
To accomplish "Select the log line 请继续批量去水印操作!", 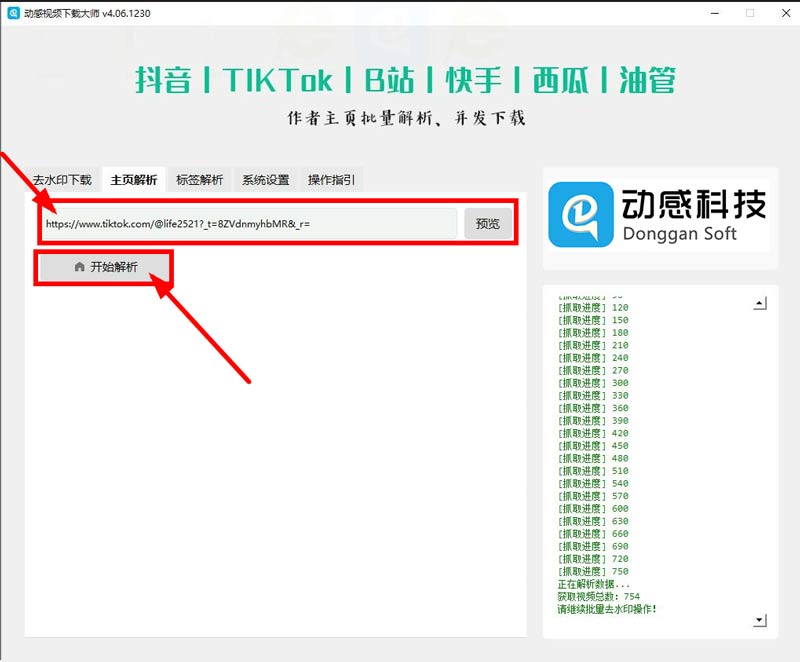I will pyautogui.click(x=607, y=609).
